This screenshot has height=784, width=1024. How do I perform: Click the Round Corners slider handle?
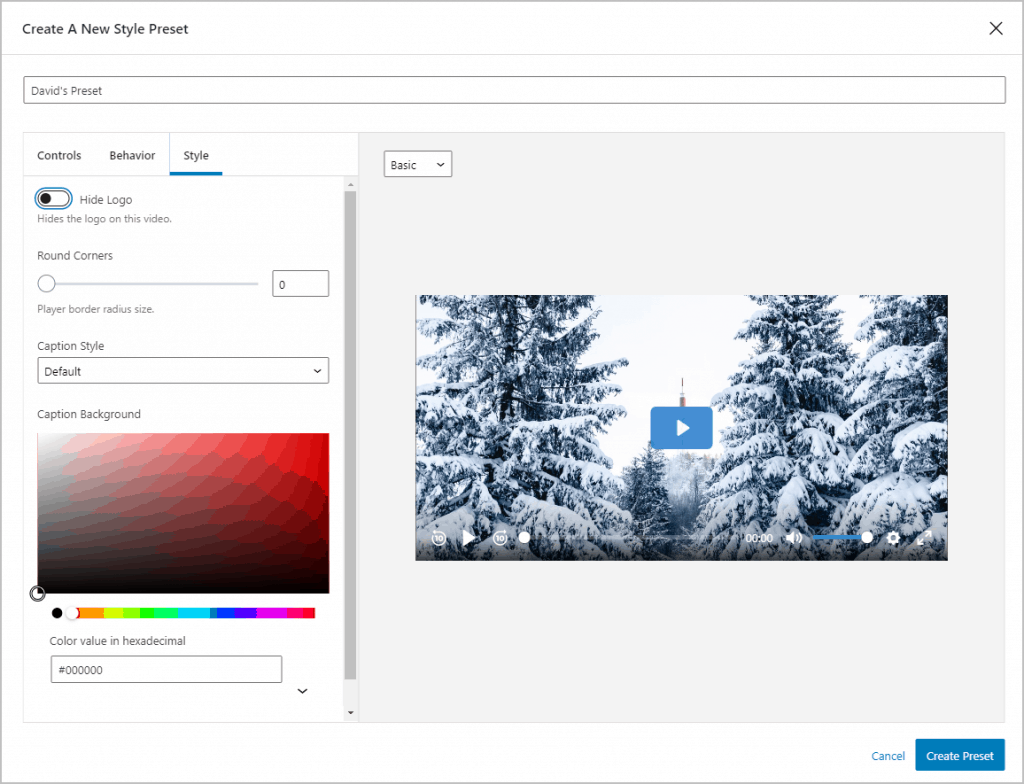click(46, 284)
